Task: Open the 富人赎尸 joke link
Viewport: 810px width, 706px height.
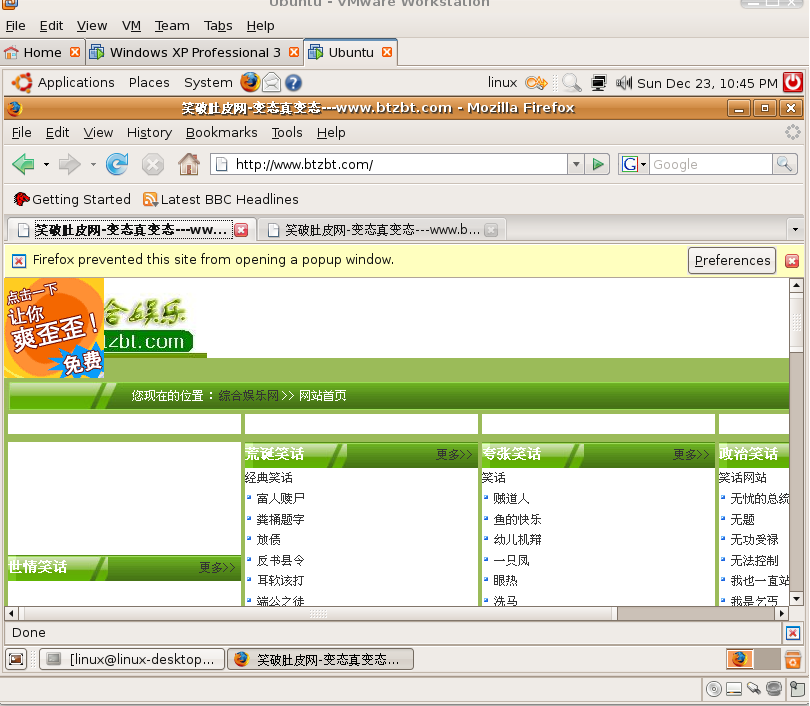Action: [281, 498]
